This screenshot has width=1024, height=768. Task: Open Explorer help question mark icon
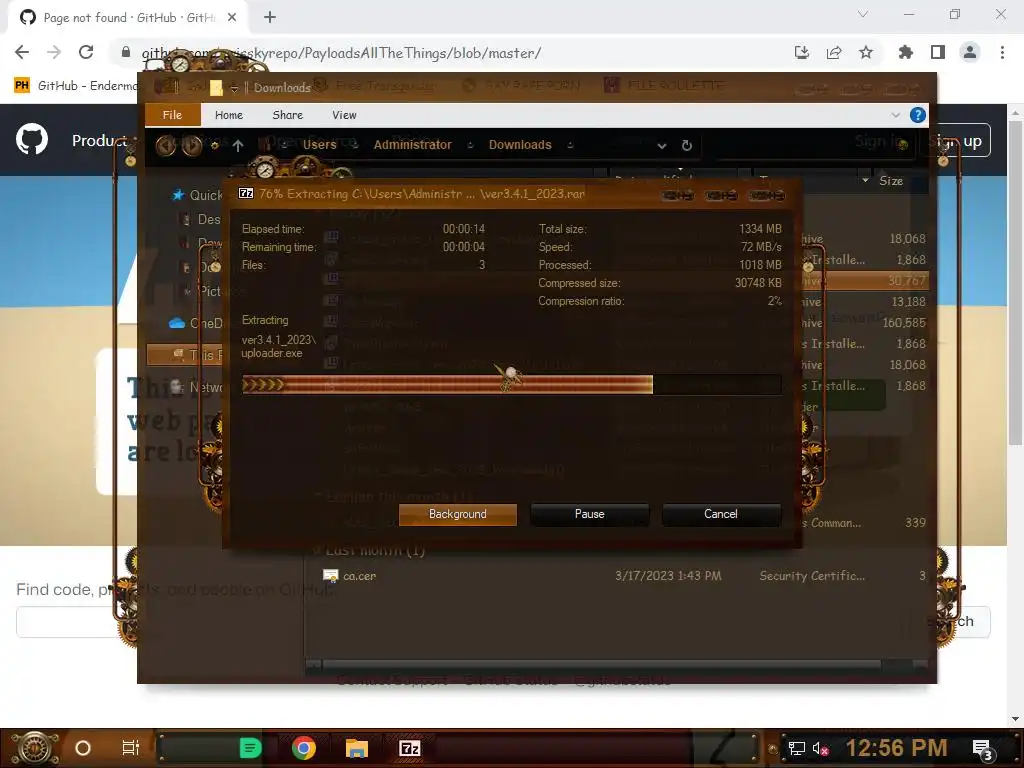click(x=918, y=115)
